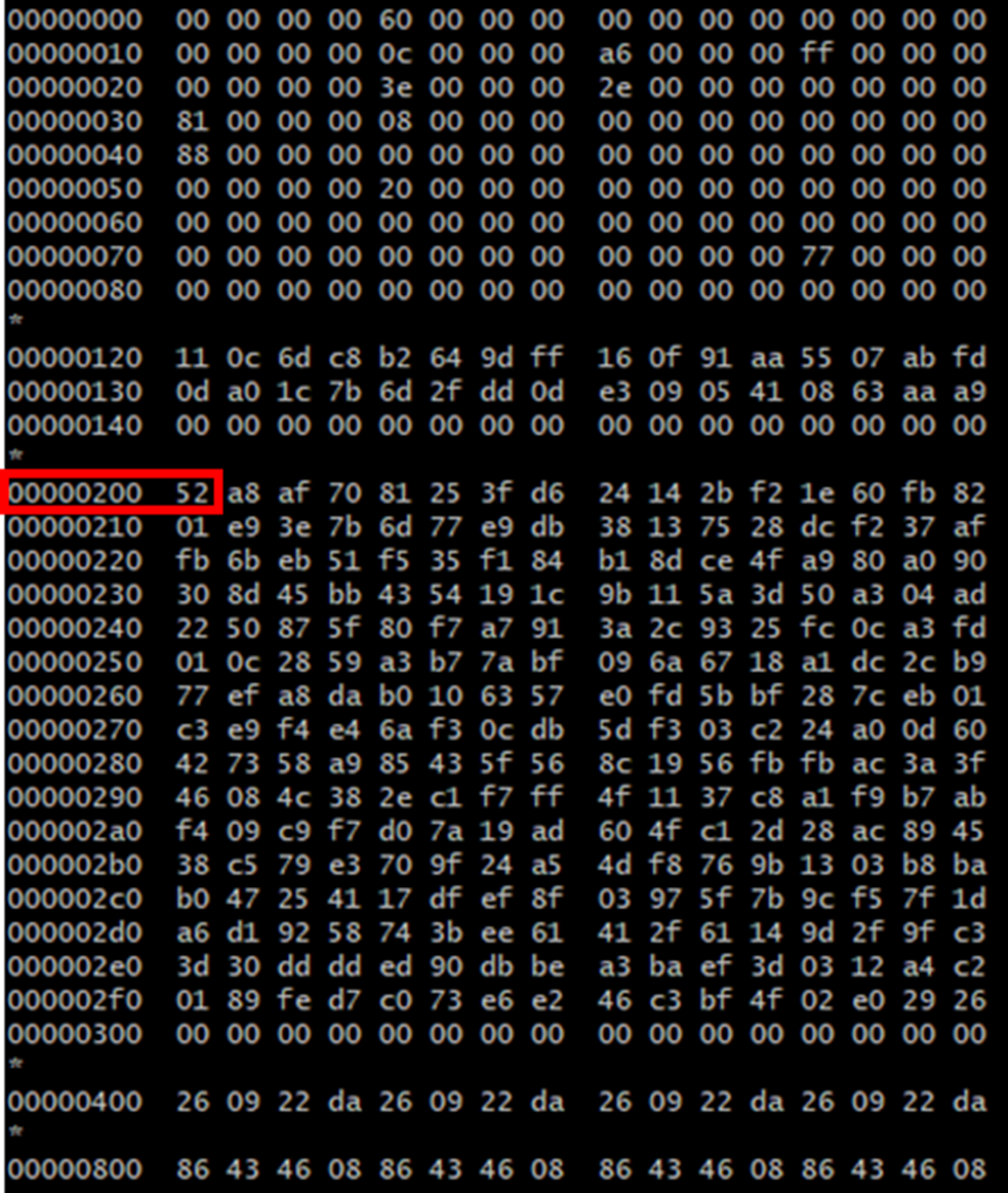Select the offset address 00000300

(75, 1033)
